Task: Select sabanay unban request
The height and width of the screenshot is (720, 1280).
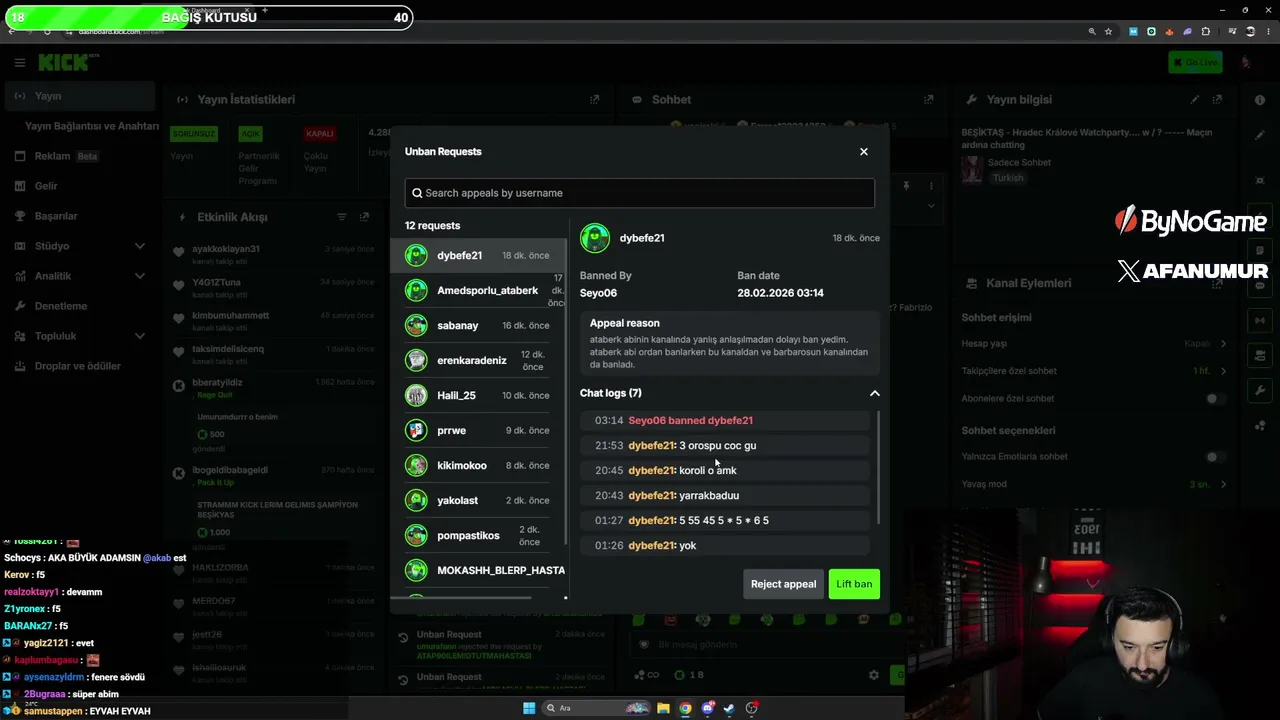Action: (478, 325)
